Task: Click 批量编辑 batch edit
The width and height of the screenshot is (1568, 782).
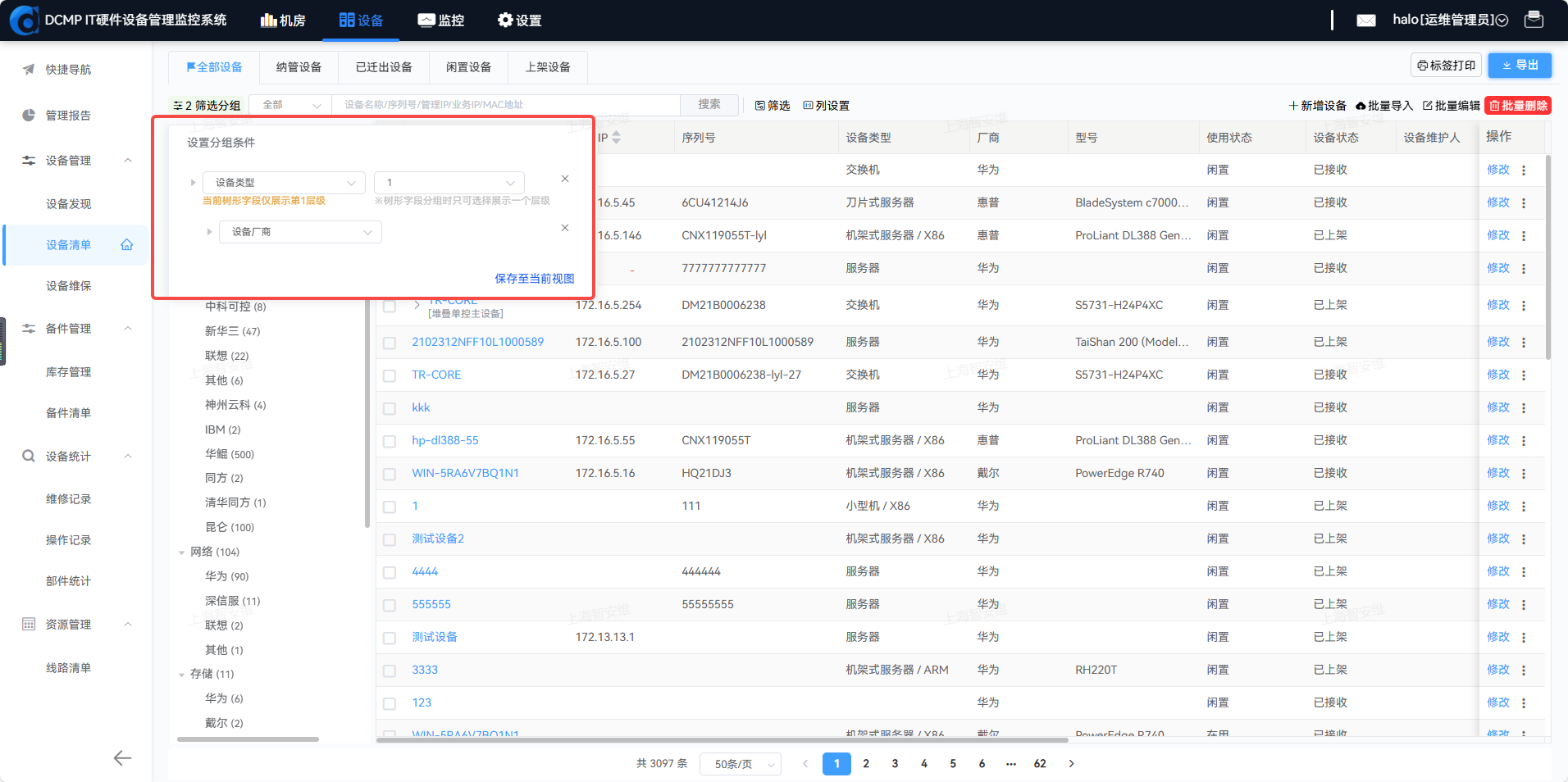Action: tap(1451, 106)
